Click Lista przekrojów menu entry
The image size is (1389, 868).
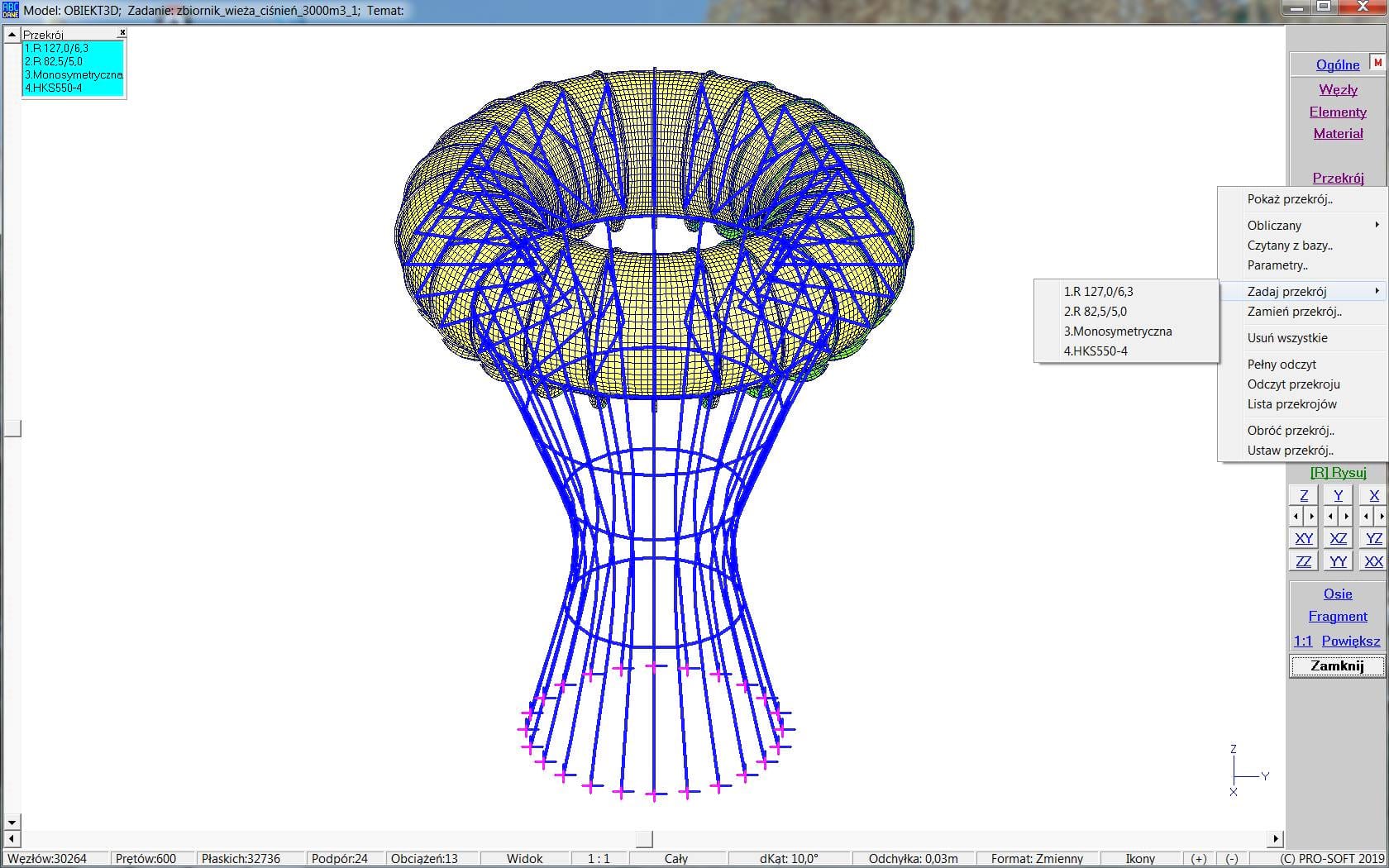pyautogui.click(x=1291, y=403)
